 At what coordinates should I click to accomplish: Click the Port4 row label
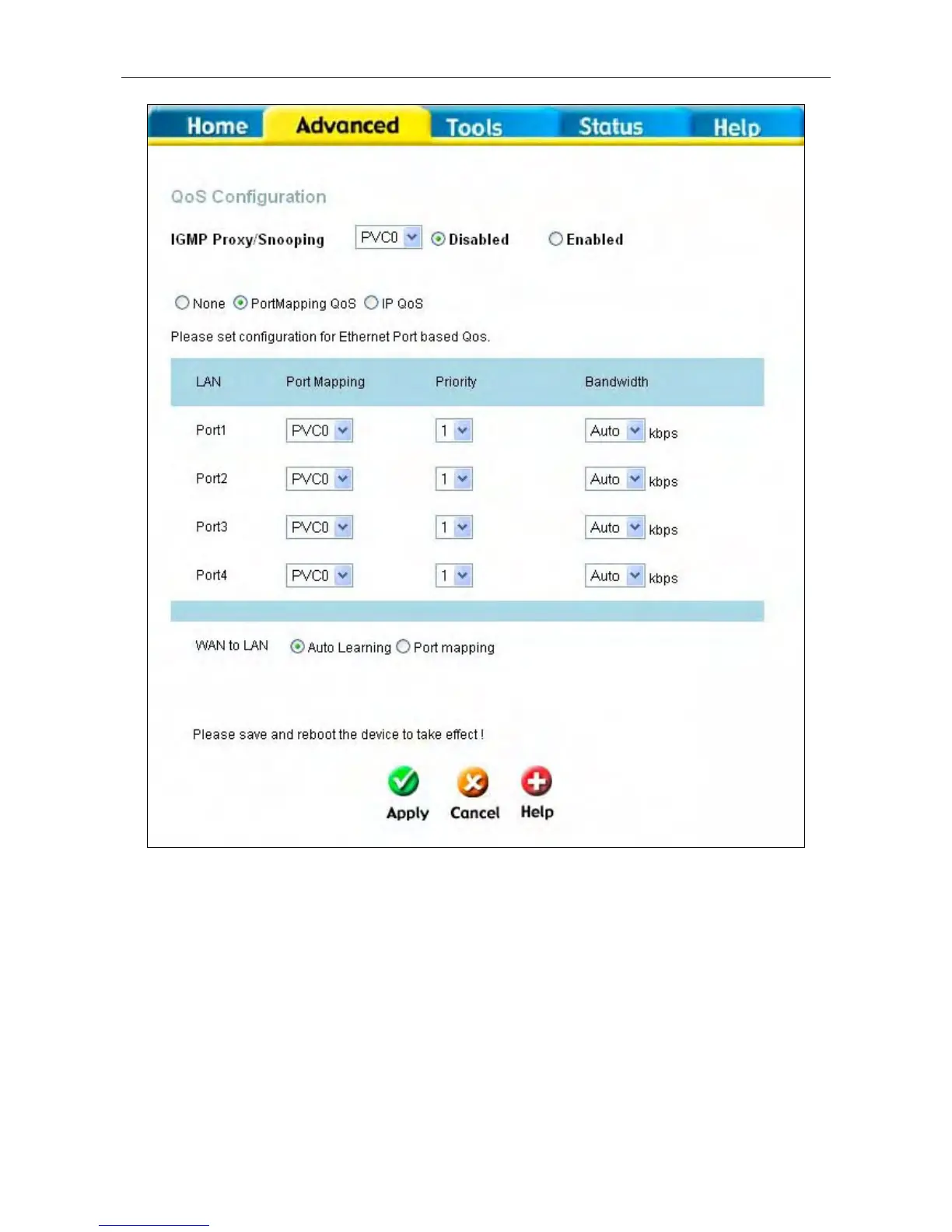pyautogui.click(x=212, y=575)
